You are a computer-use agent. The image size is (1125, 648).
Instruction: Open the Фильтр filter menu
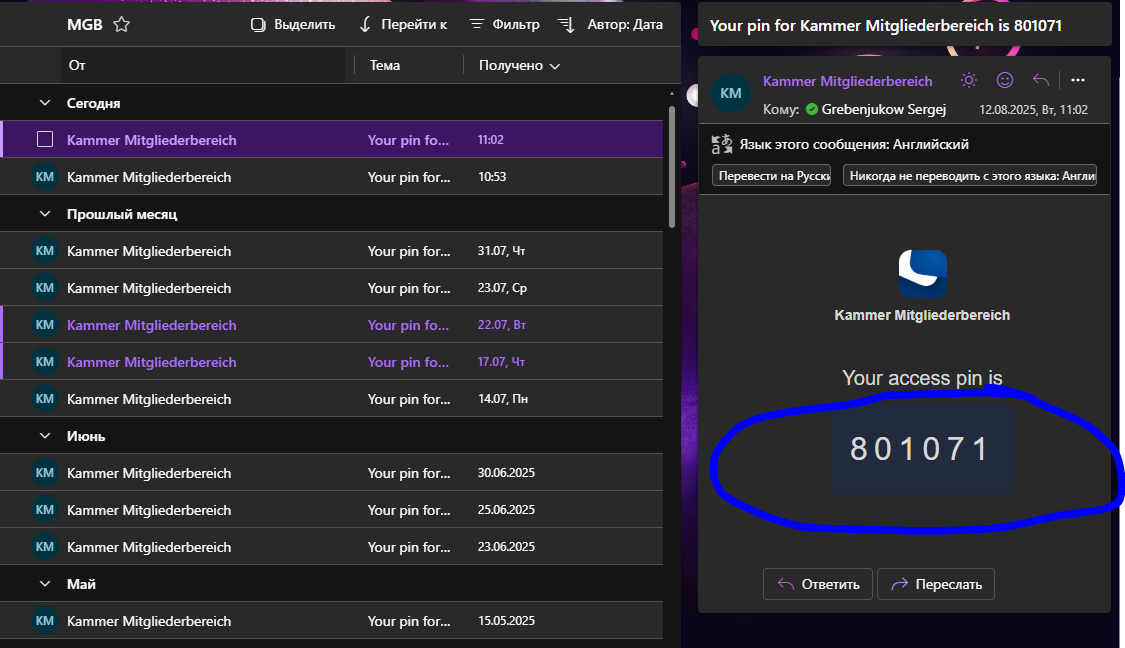coord(504,24)
